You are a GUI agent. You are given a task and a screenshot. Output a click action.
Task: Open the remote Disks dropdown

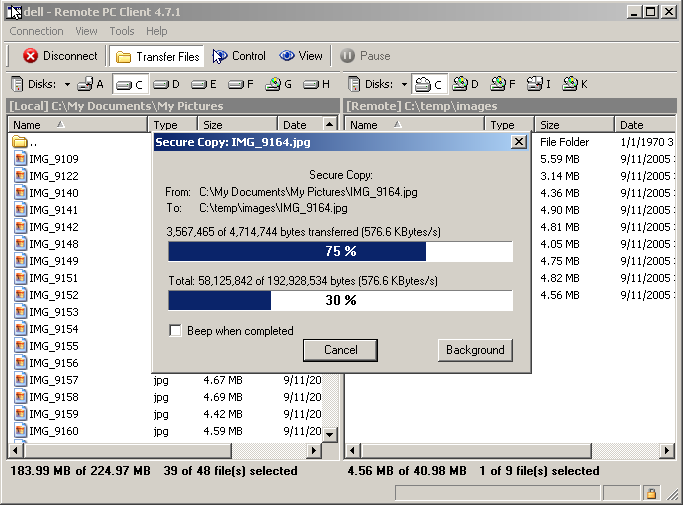point(404,84)
